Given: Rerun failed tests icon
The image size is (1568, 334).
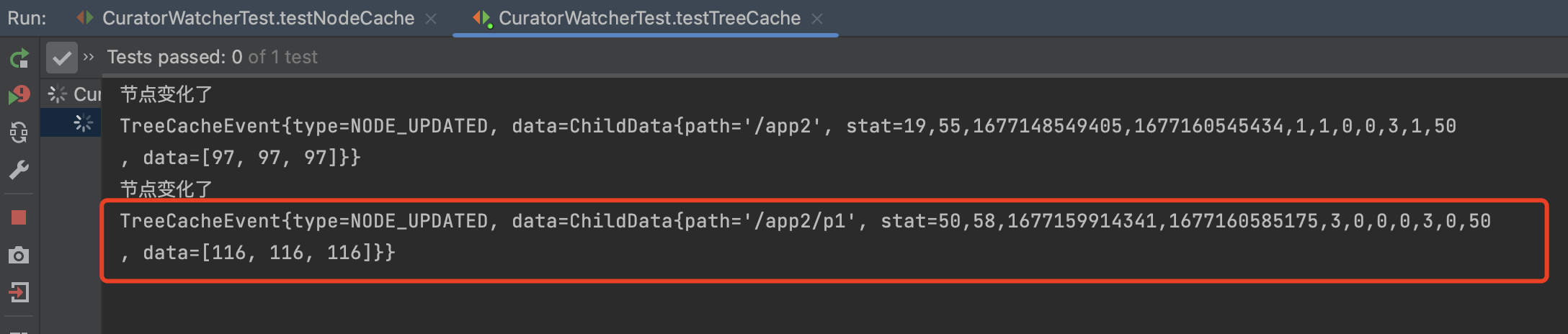Looking at the screenshot, I should click(19, 95).
